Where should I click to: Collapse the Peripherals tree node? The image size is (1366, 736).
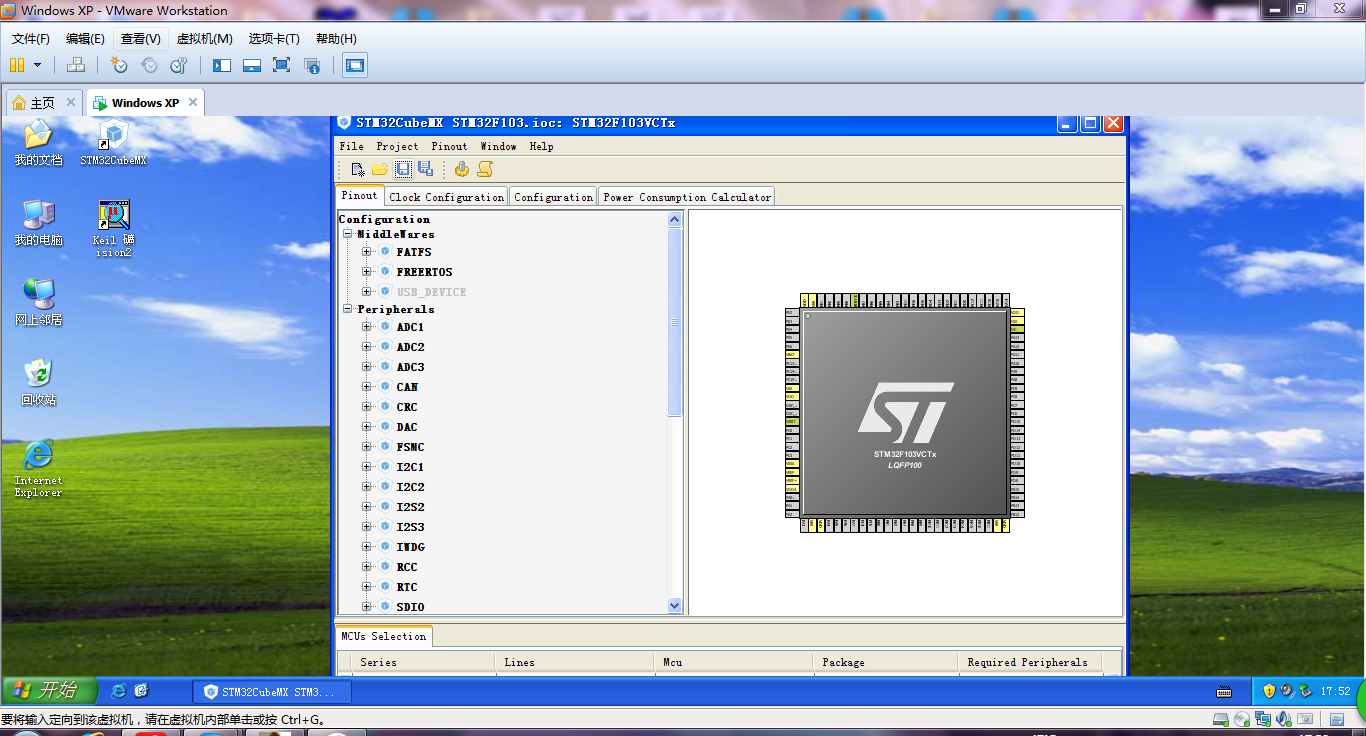(348, 309)
